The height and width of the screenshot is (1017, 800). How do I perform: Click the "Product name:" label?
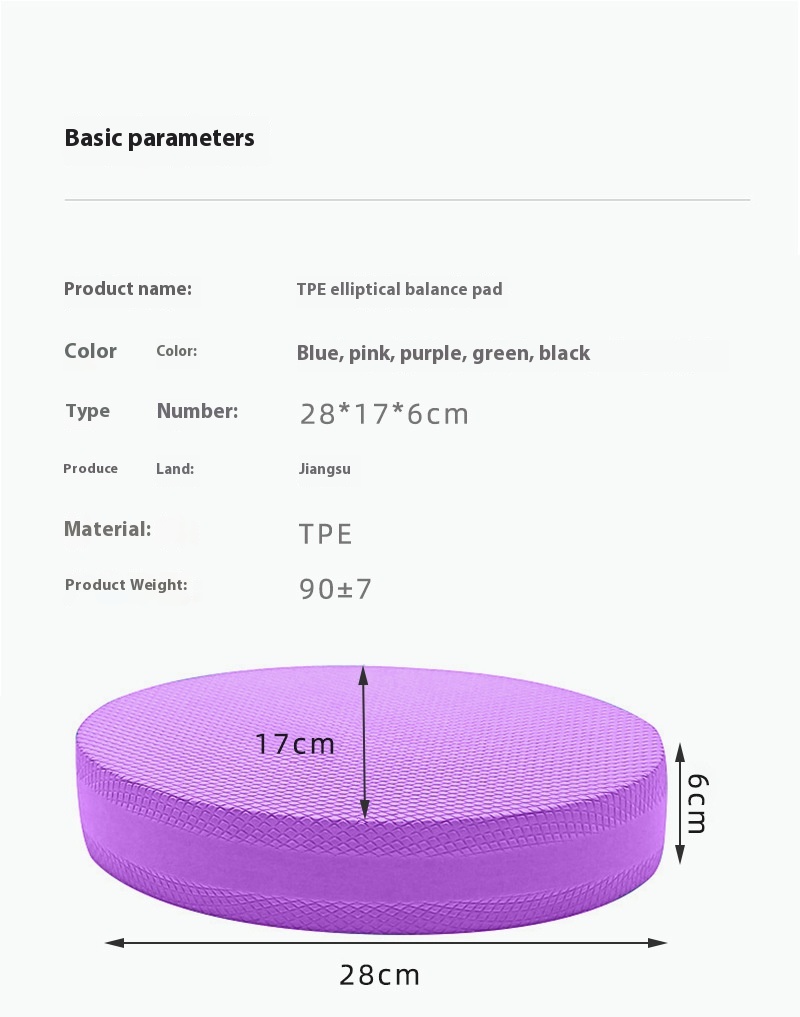point(127,289)
